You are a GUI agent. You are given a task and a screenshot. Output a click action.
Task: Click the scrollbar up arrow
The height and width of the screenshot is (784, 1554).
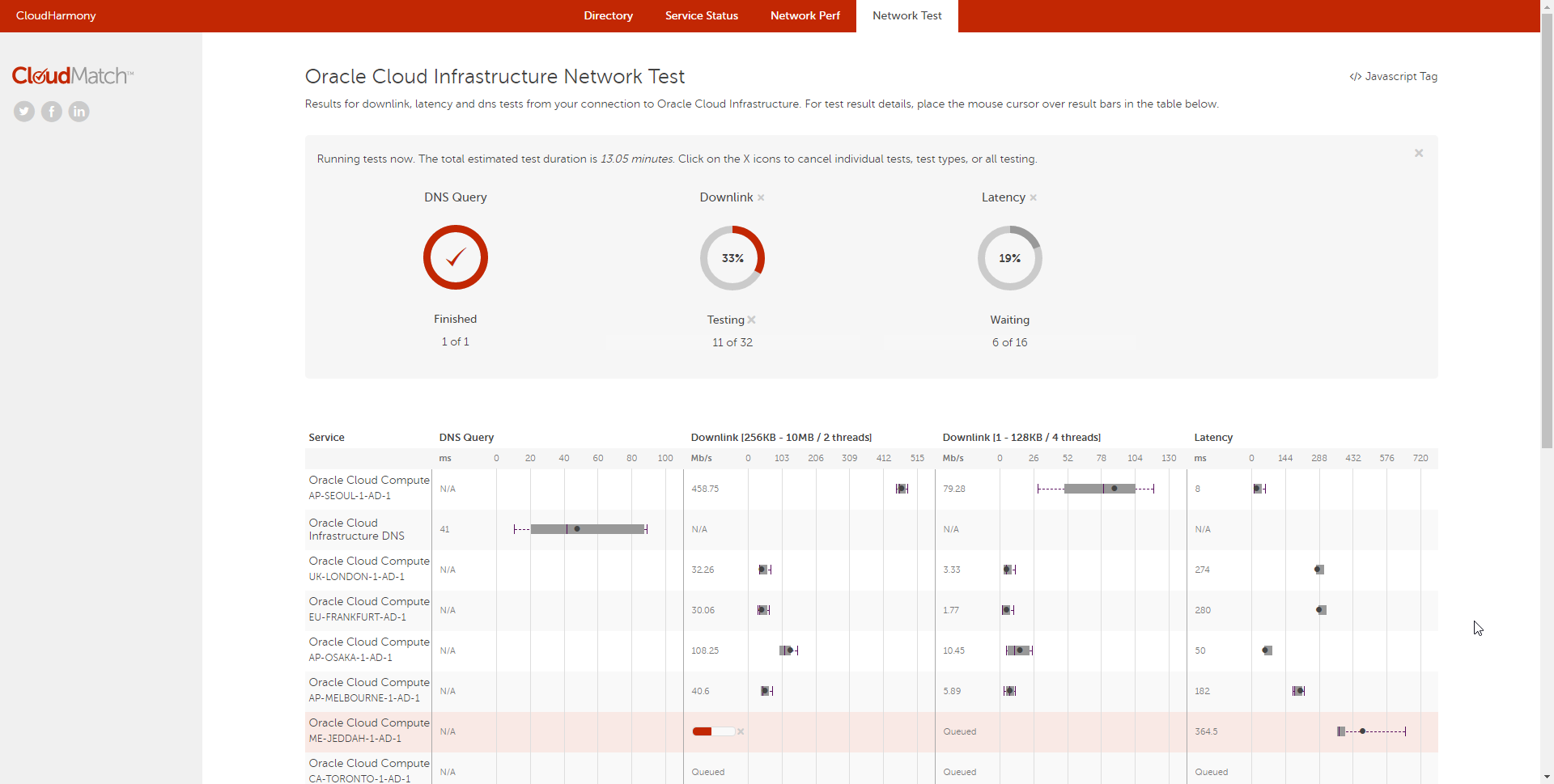[1547, 6]
